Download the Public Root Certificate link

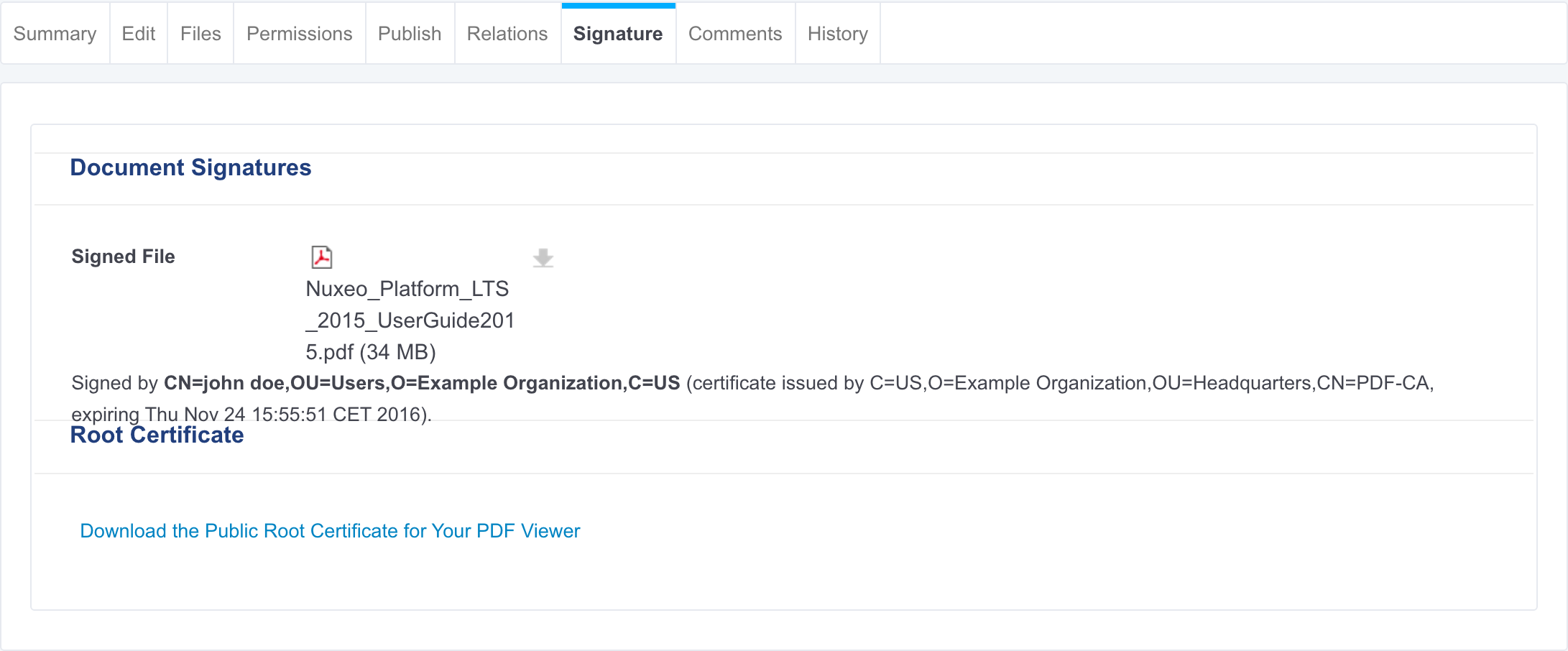(x=330, y=531)
